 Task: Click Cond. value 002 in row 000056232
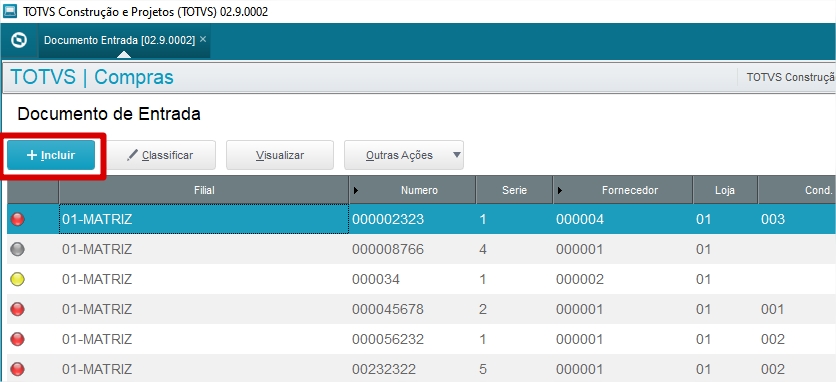[773, 339]
